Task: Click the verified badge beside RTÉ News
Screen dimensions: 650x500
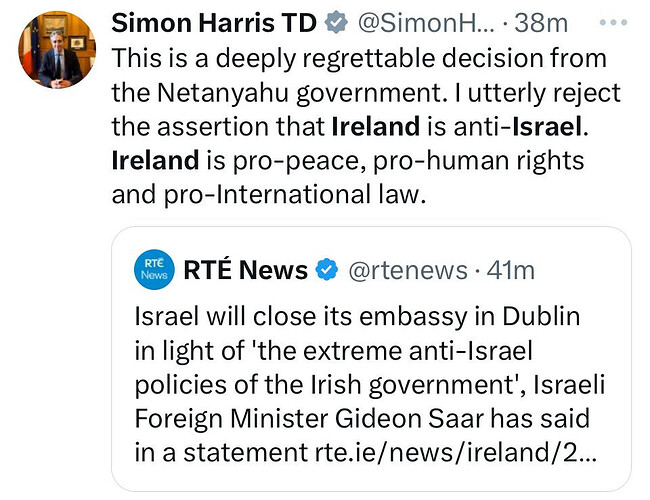Action: point(327,269)
